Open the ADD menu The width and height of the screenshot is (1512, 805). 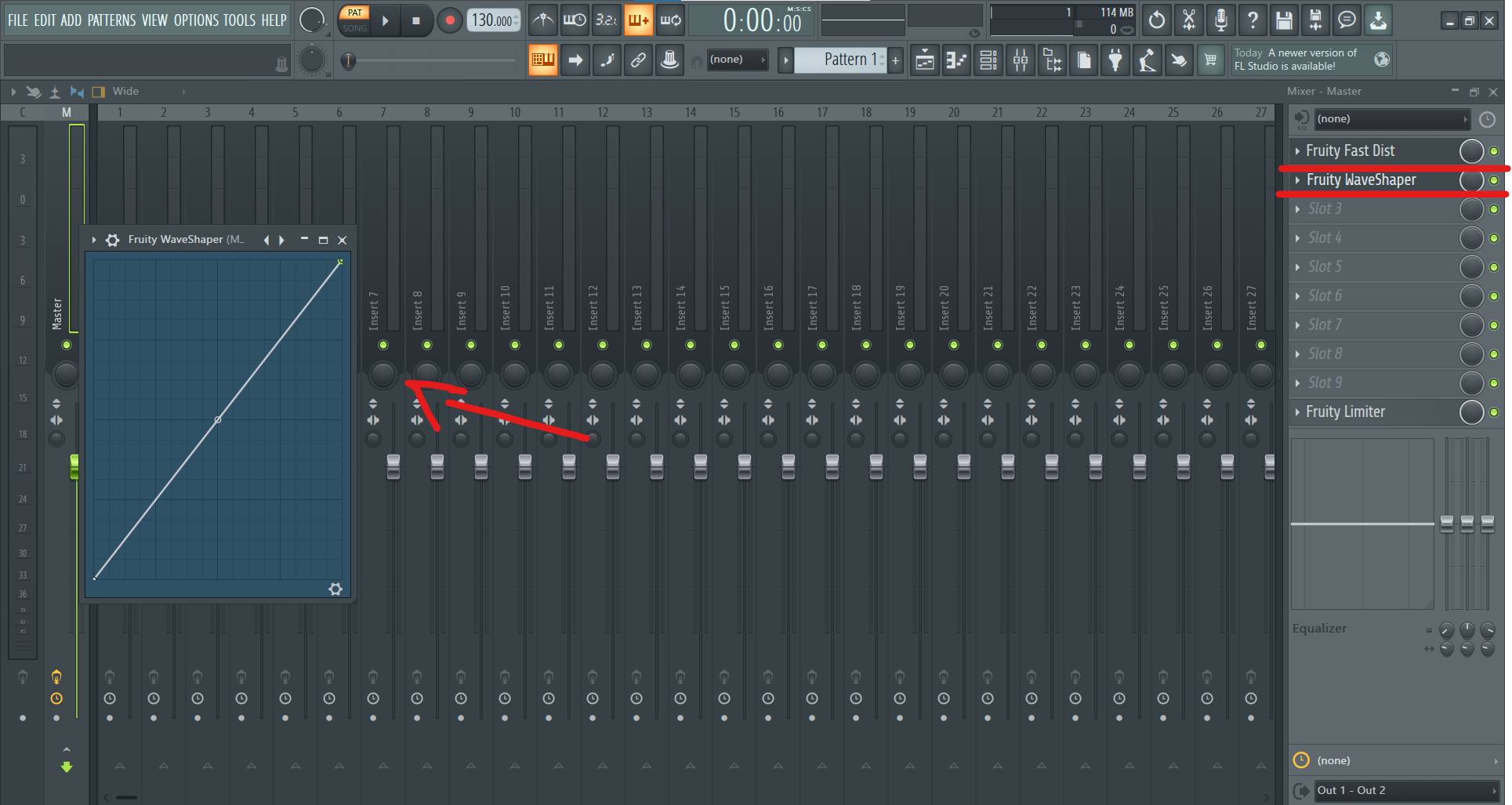pos(71,20)
